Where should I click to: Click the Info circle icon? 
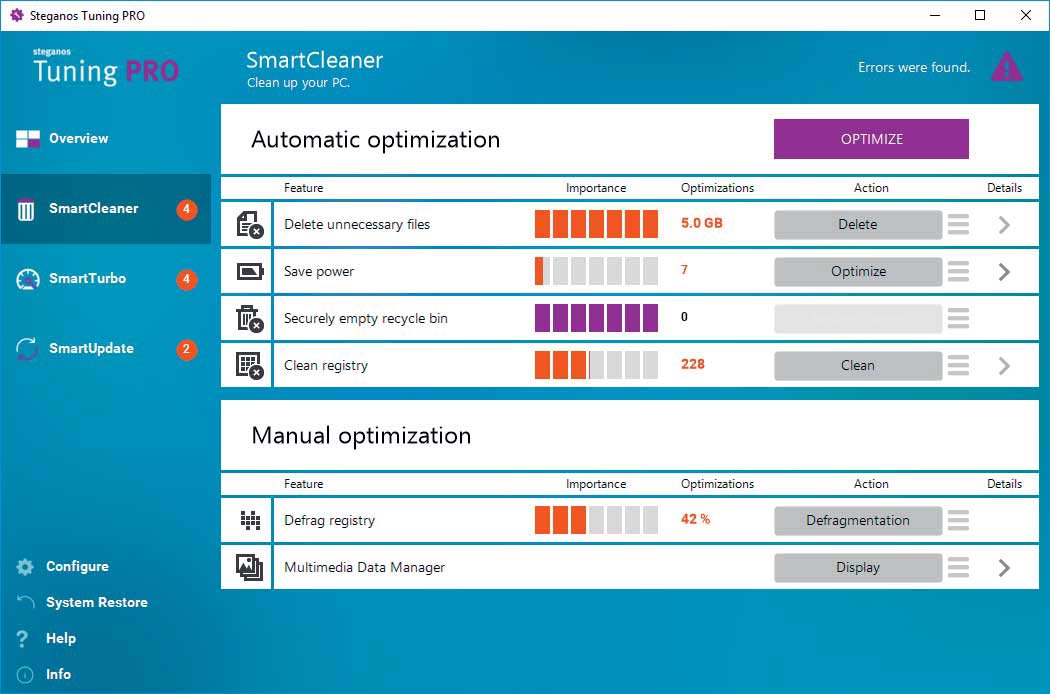click(x=24, y=675)
